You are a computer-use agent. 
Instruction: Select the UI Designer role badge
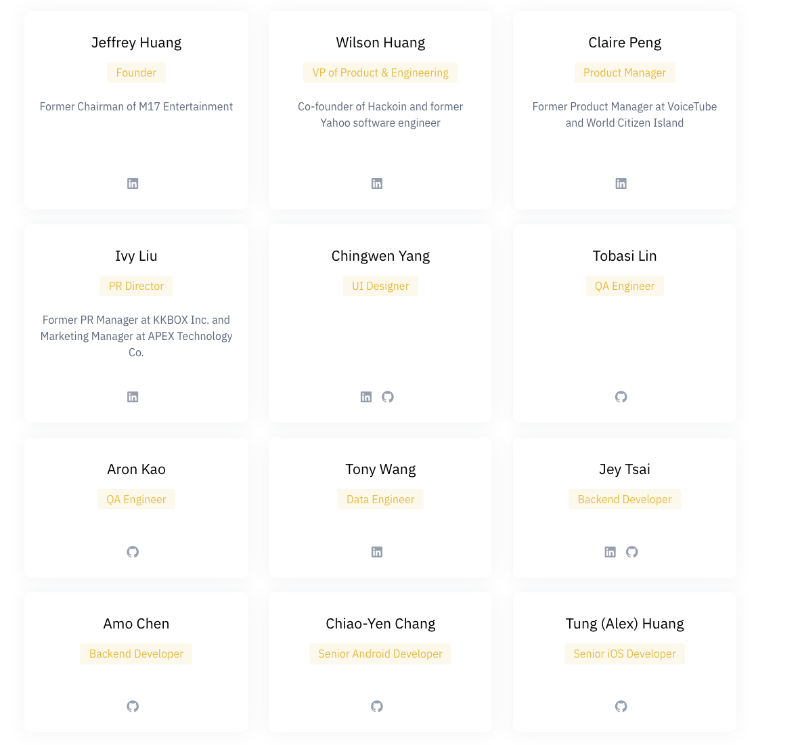380,285
